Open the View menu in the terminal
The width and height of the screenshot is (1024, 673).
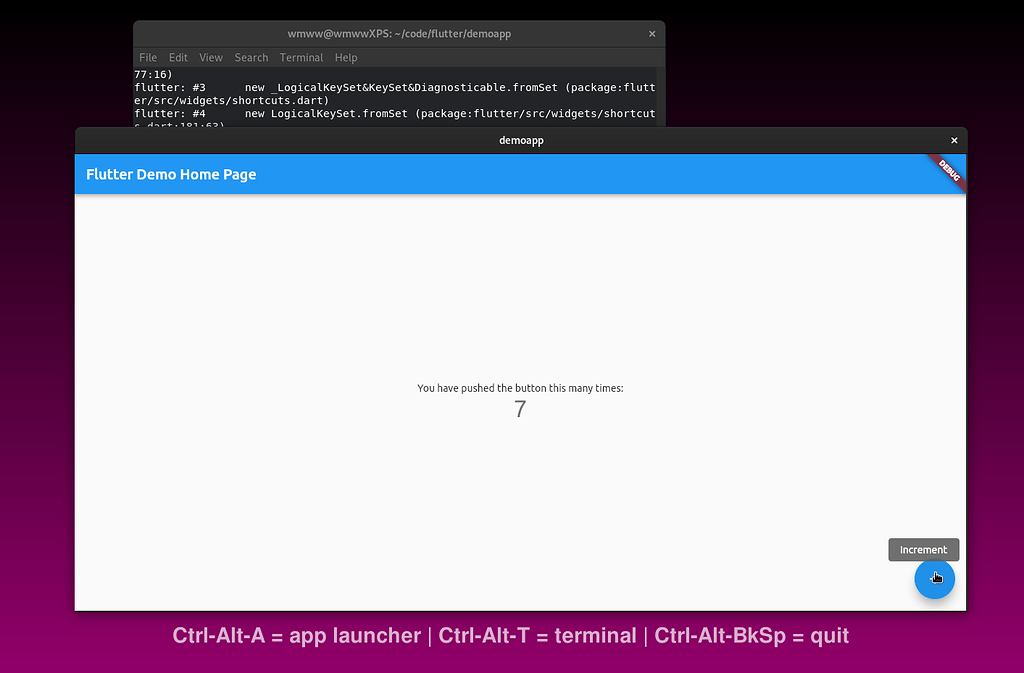tap(210, 57)
